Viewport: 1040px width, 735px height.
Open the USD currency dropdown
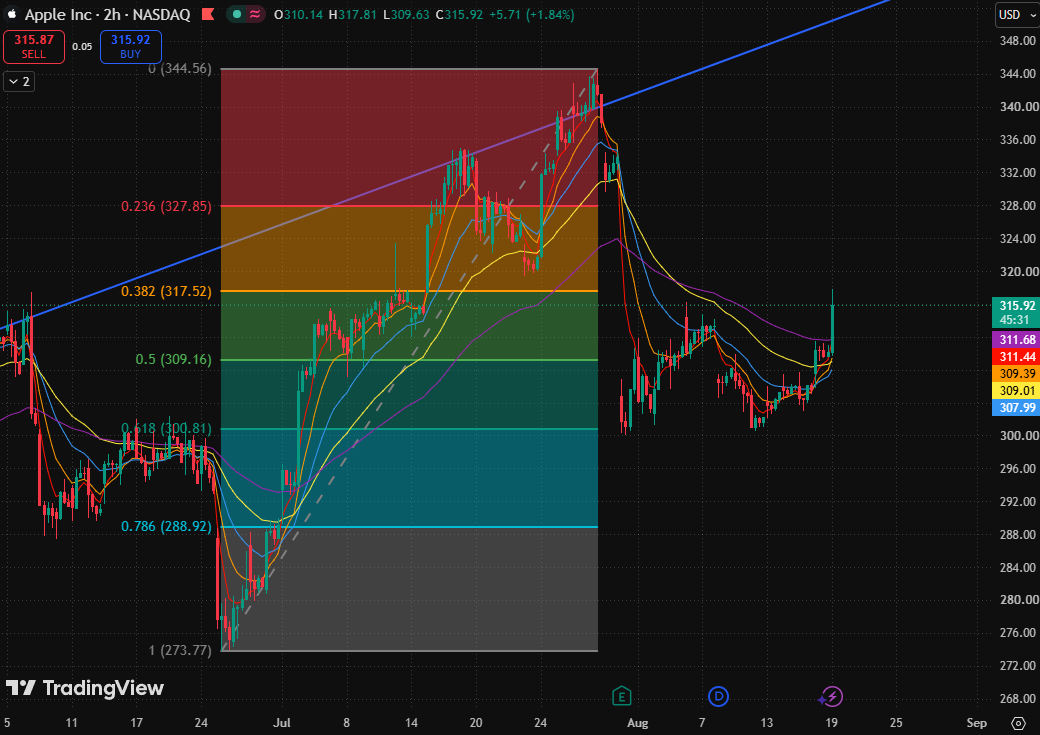[1017, 15]
